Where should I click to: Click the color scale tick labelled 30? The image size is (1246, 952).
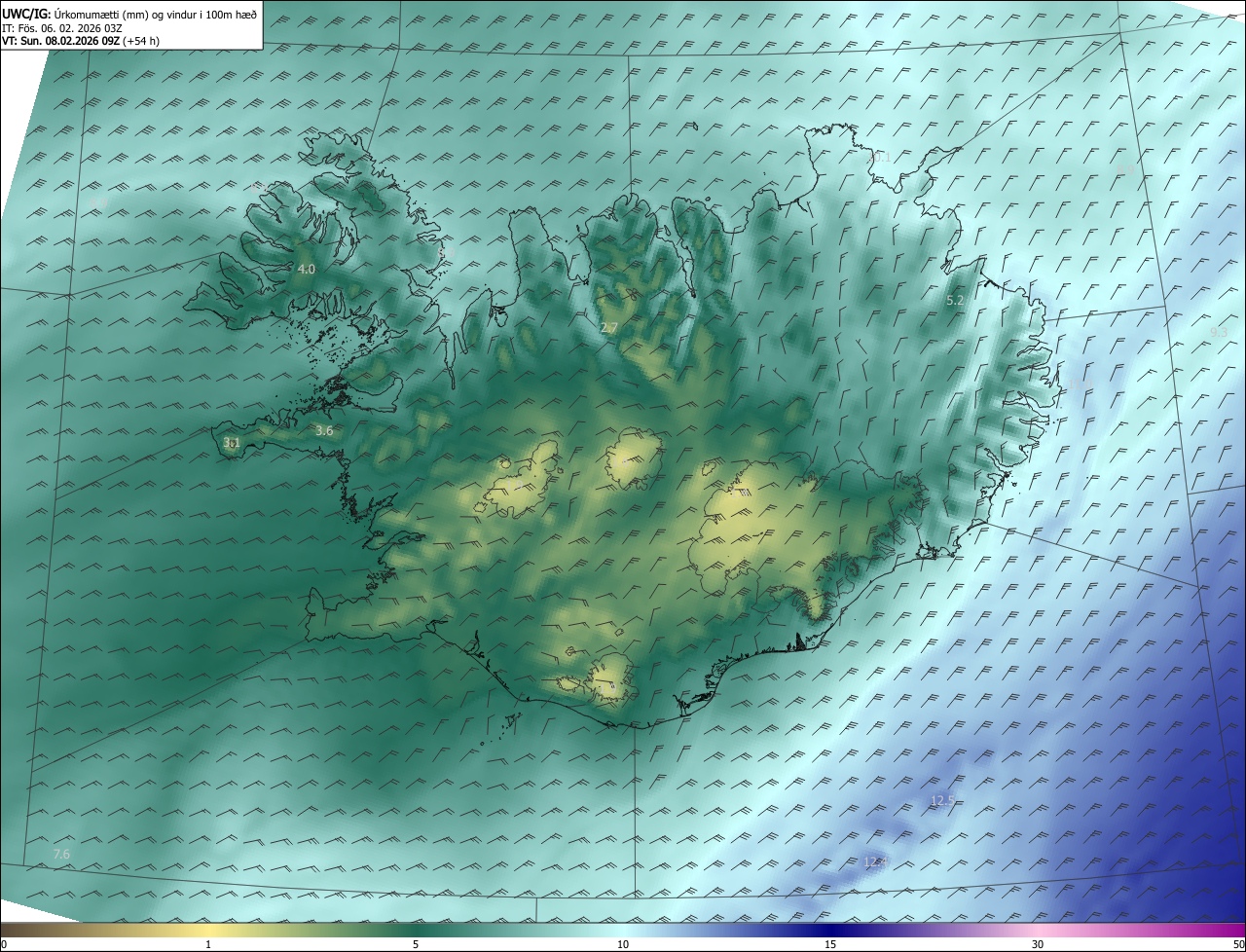[1038, 944]
